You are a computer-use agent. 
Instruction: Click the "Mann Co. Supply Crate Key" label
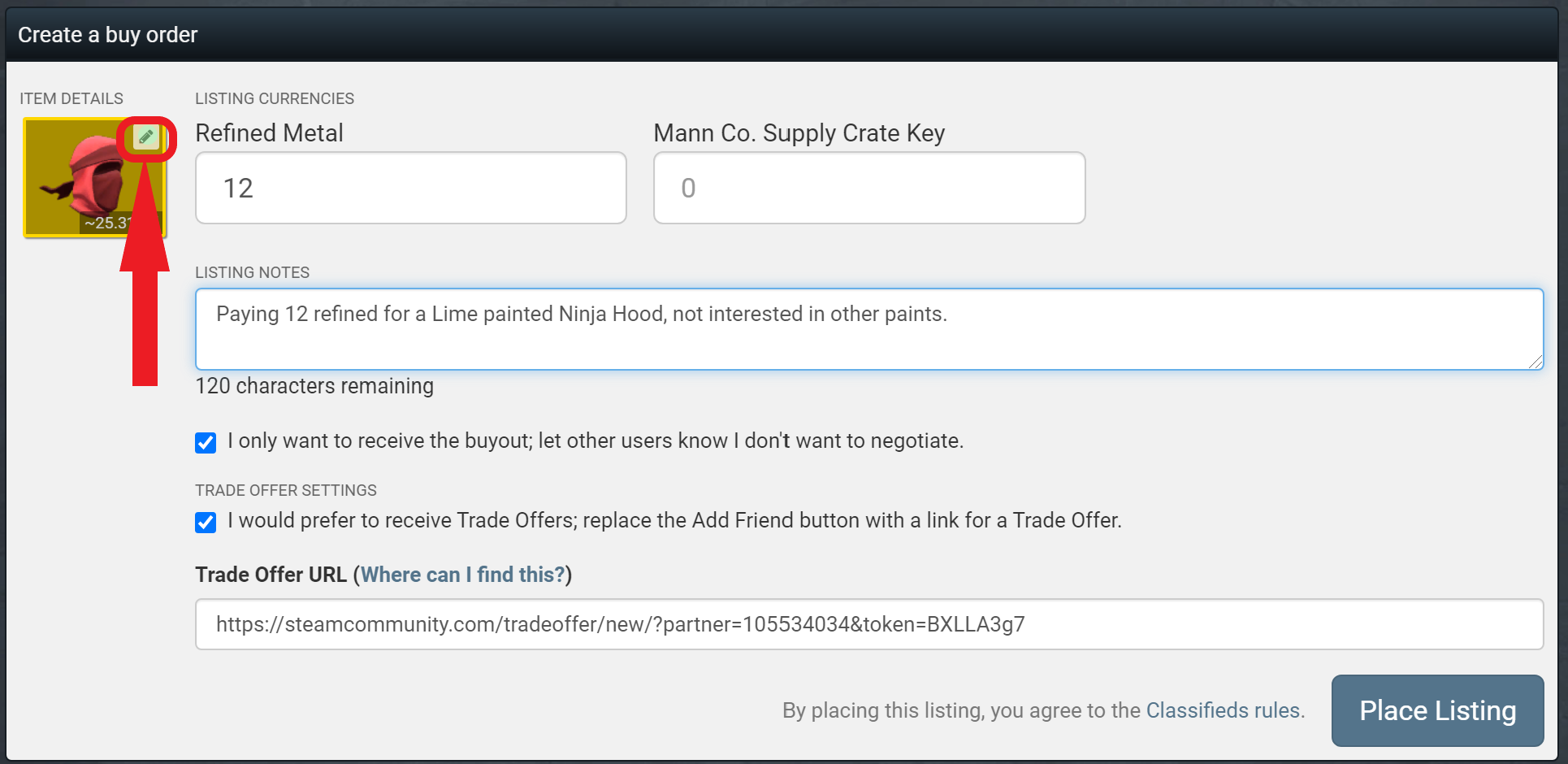pyautogui.click(x=799, y=133)
